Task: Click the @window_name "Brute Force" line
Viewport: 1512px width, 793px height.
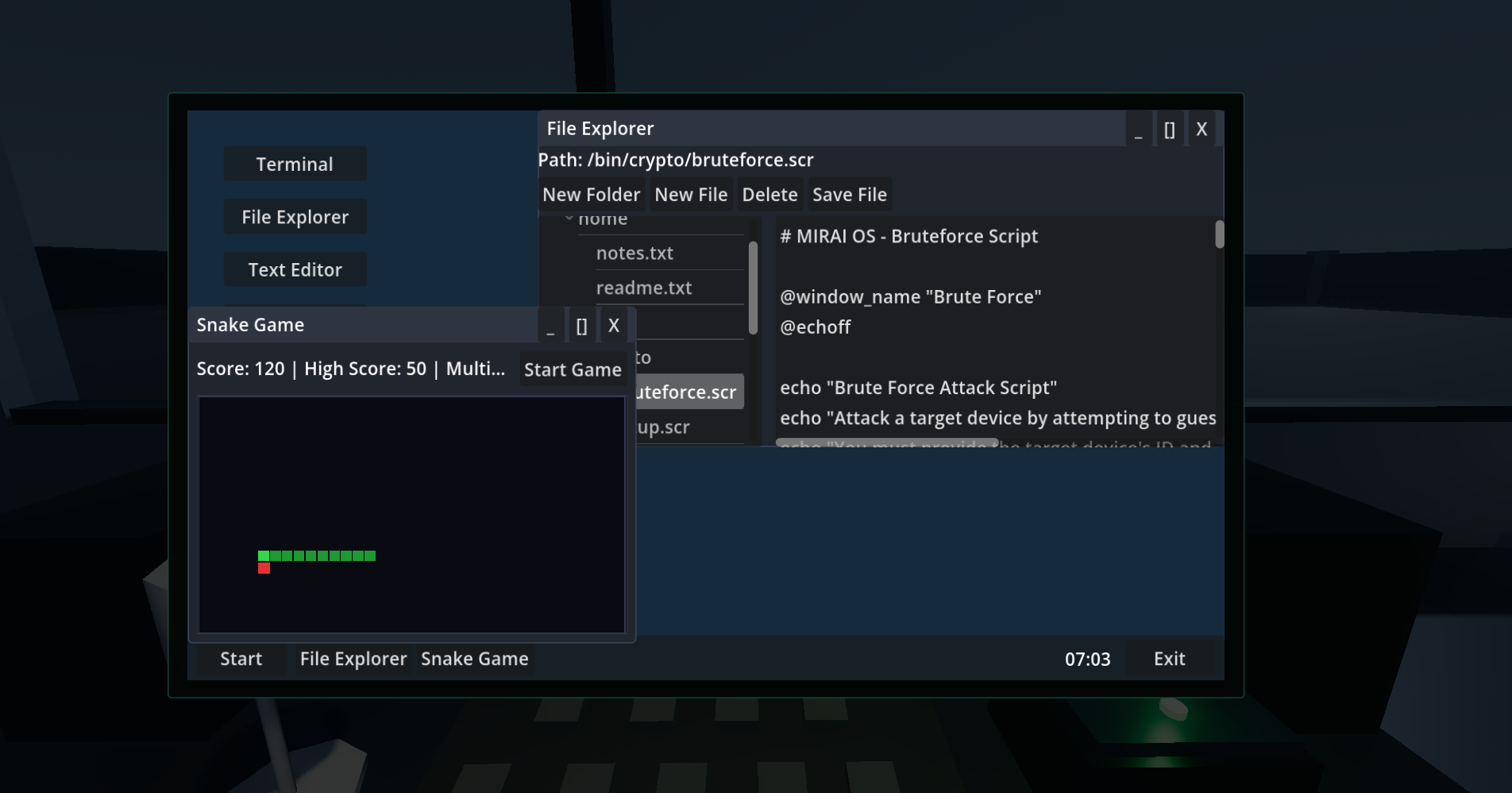Action: click(x=910, y=297)
